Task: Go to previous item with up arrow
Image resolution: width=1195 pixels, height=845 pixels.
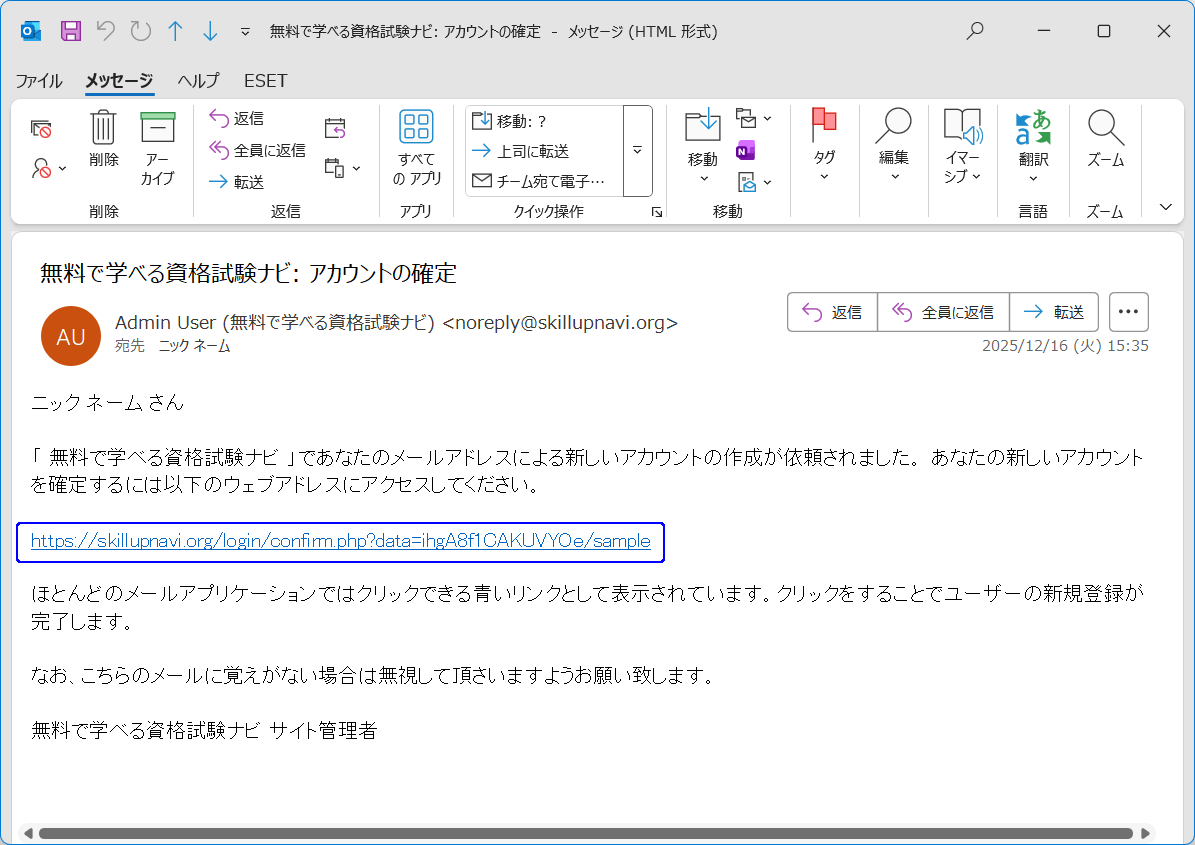Action: tap(175, 31)
